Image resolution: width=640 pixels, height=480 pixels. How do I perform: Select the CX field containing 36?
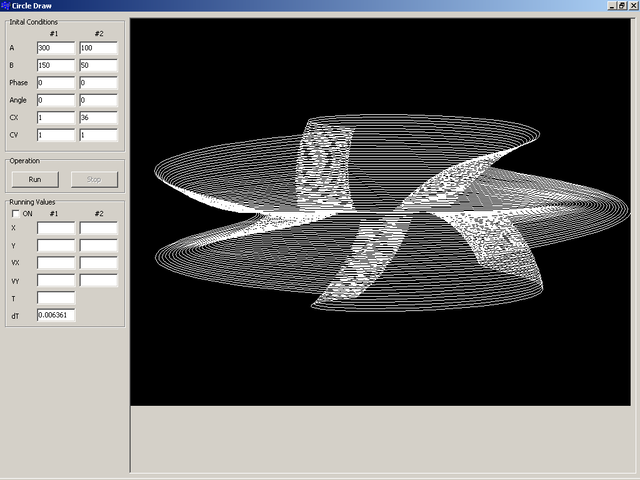(98, 118)
